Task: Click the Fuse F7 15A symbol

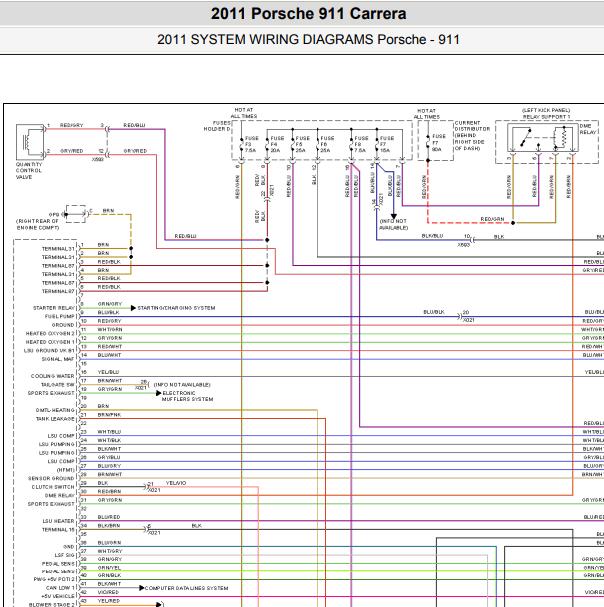Action: [x=377, y=144]
